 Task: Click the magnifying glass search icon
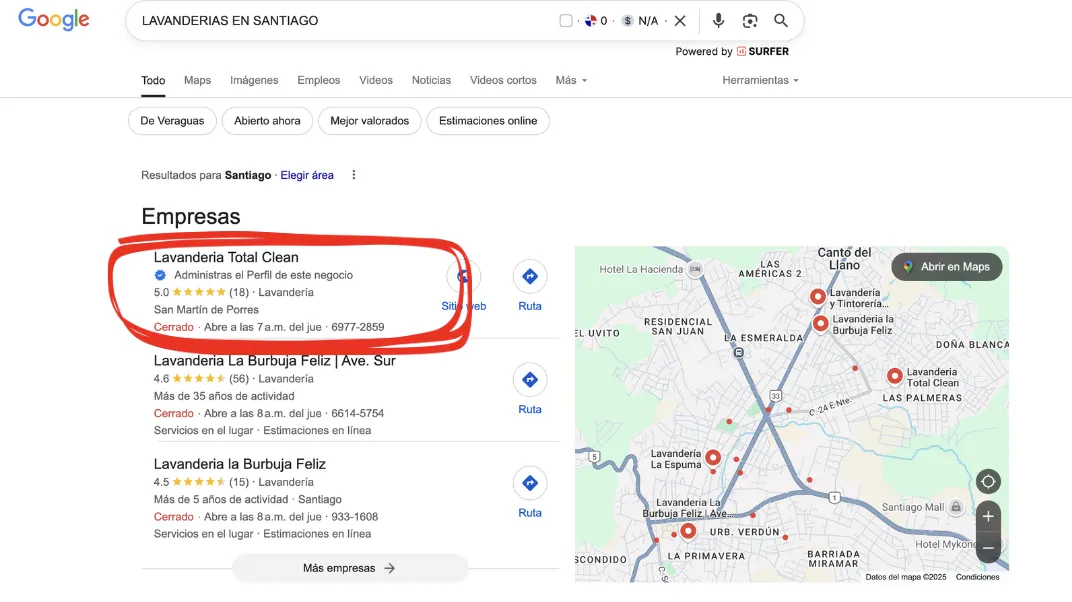click(781, 20)
